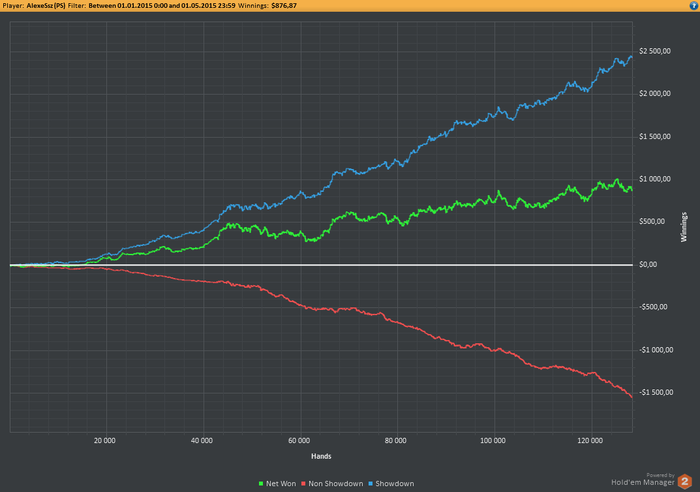Click the red Non Showdown color swatch
The height and width of the screenshot is (492, 700).
[303, 484]
